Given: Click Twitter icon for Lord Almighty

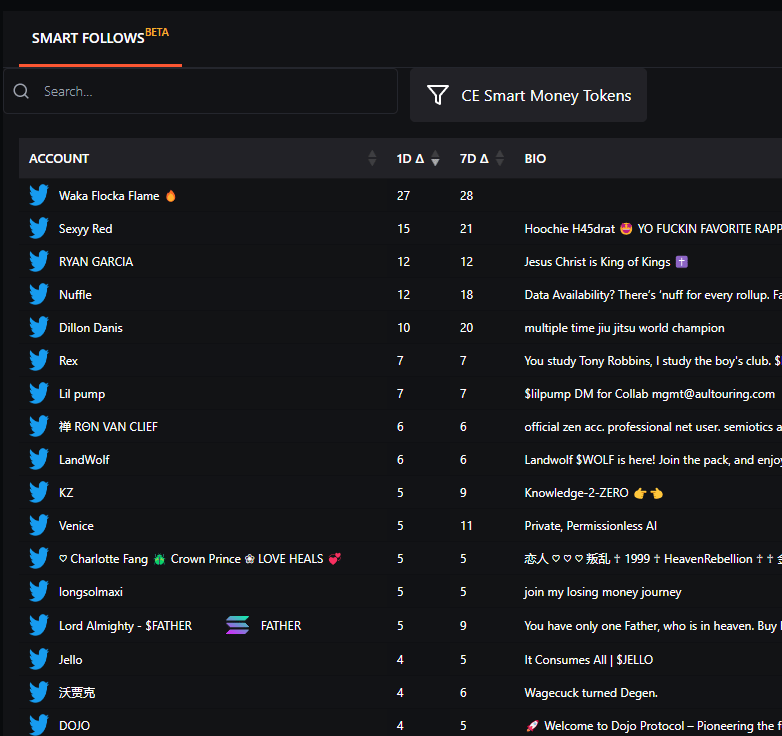Looking at the screenshot, I should 38,625.
